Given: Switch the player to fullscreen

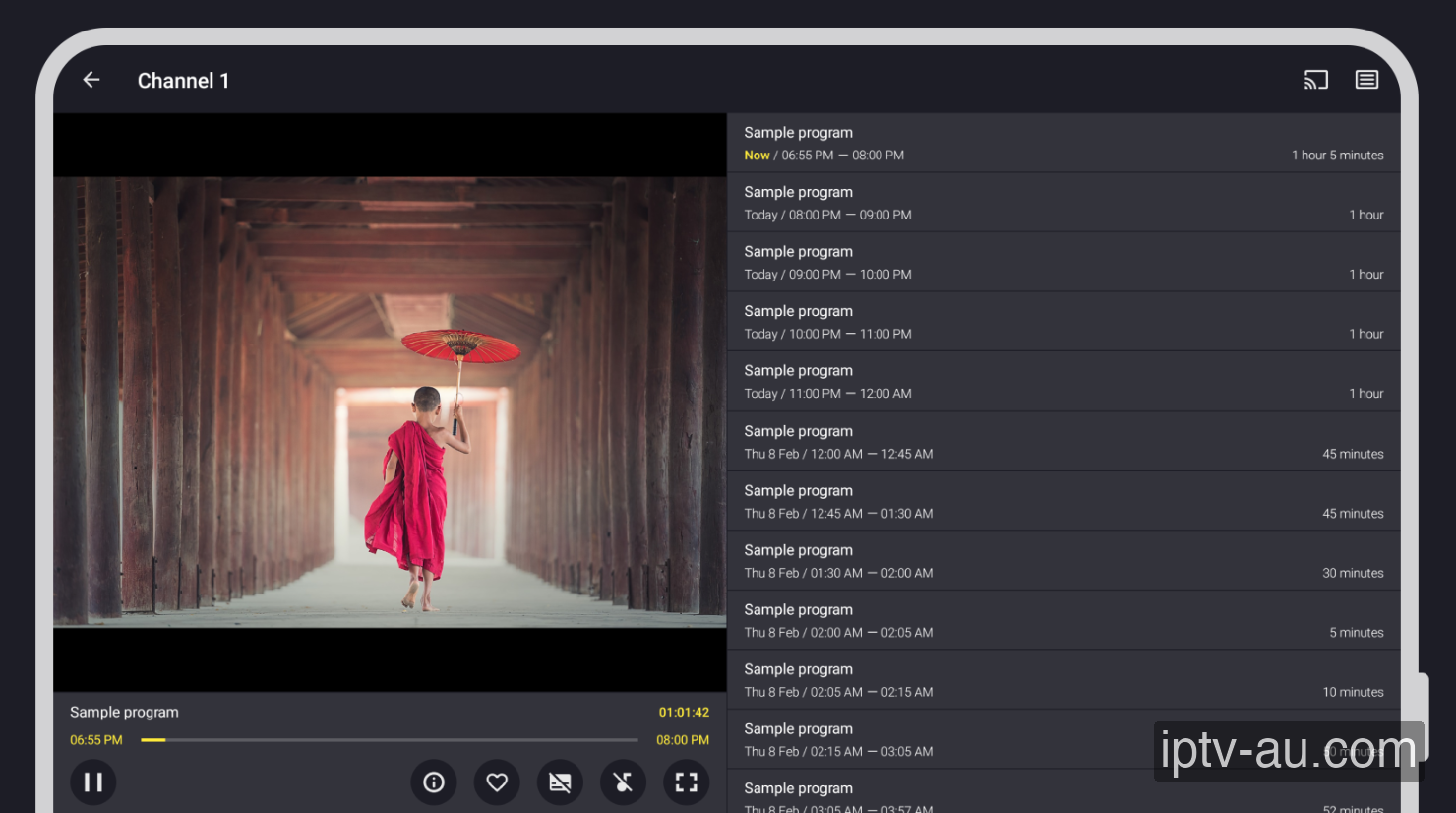Looking at the screenshot, I should pyautogui.click(x=686, y=782).
